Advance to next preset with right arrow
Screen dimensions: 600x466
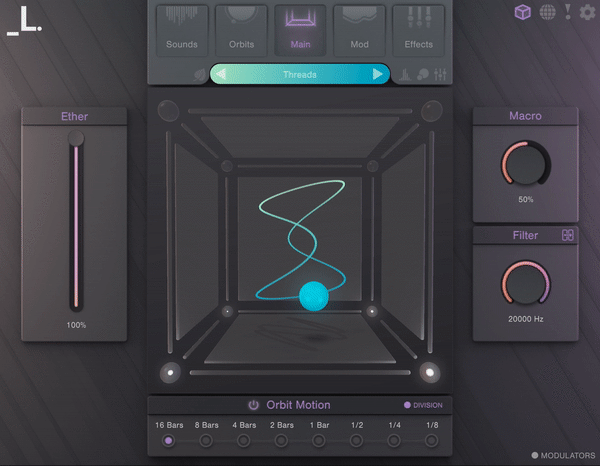pyautogui.click(x=378, y=74)
